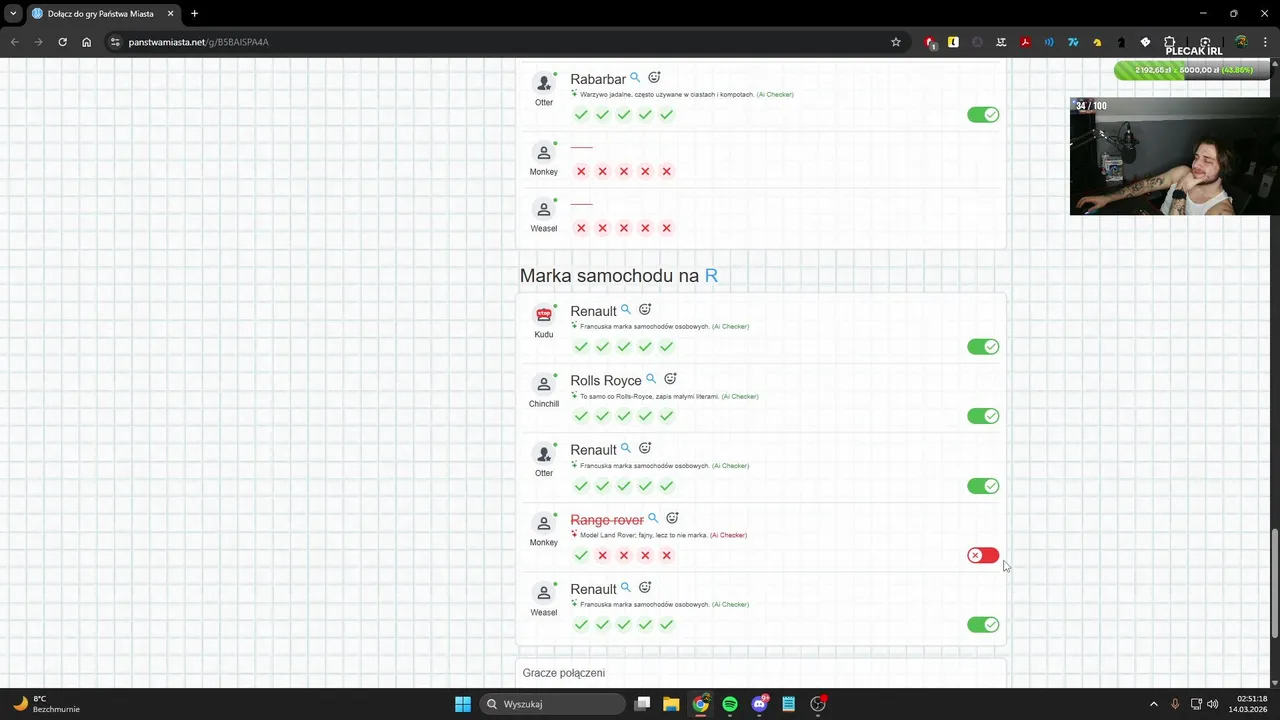Click Ai Checker link under Rolls Royce
The height and width of the screenshot is (720, 1280).
click(x=740, y=396)
